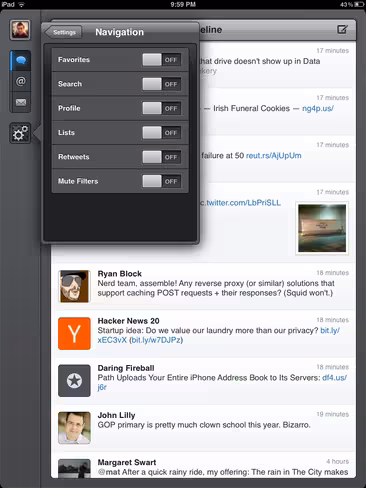Open the account profile avatar
The height and width of the screenshot is (488, 366).
[20, 30]
